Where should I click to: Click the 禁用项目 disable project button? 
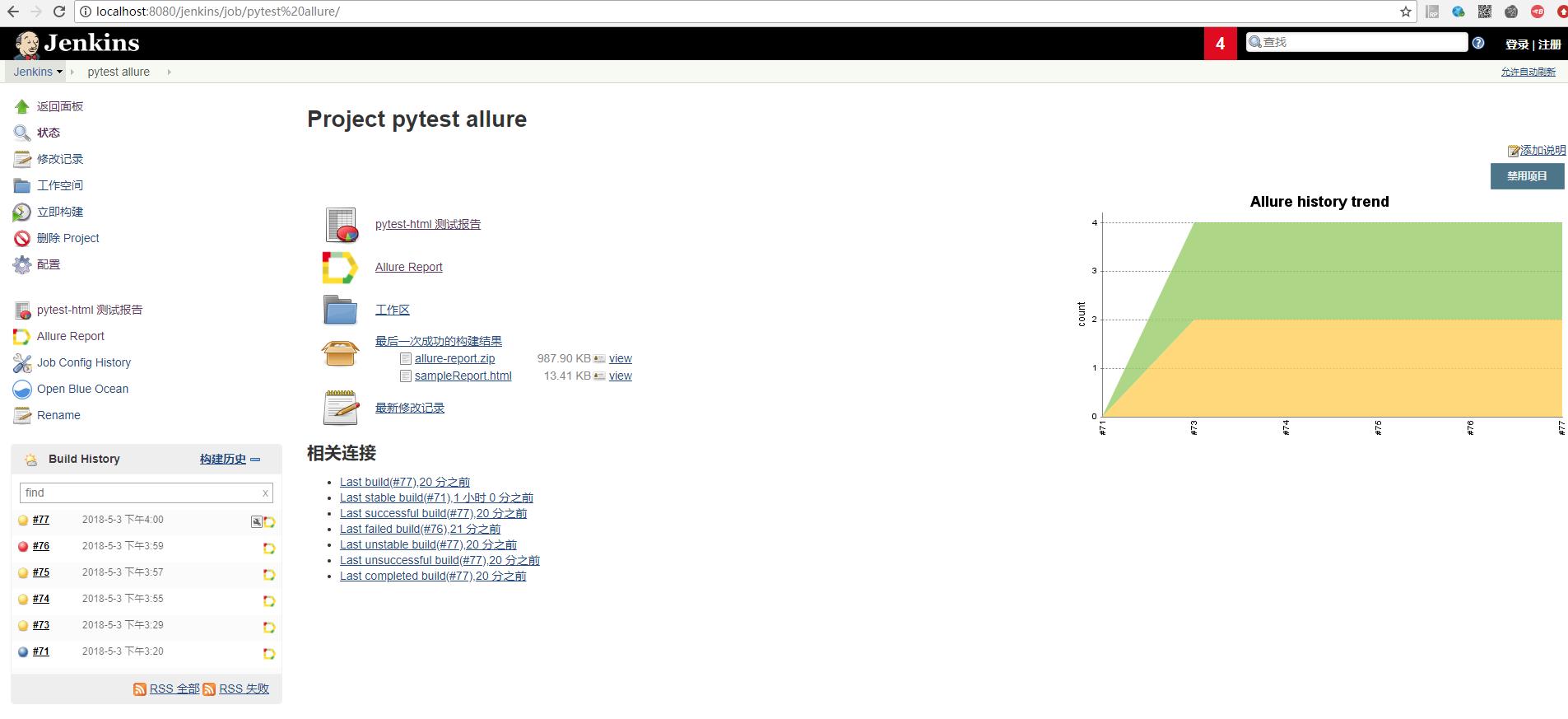click(1527, 176)
